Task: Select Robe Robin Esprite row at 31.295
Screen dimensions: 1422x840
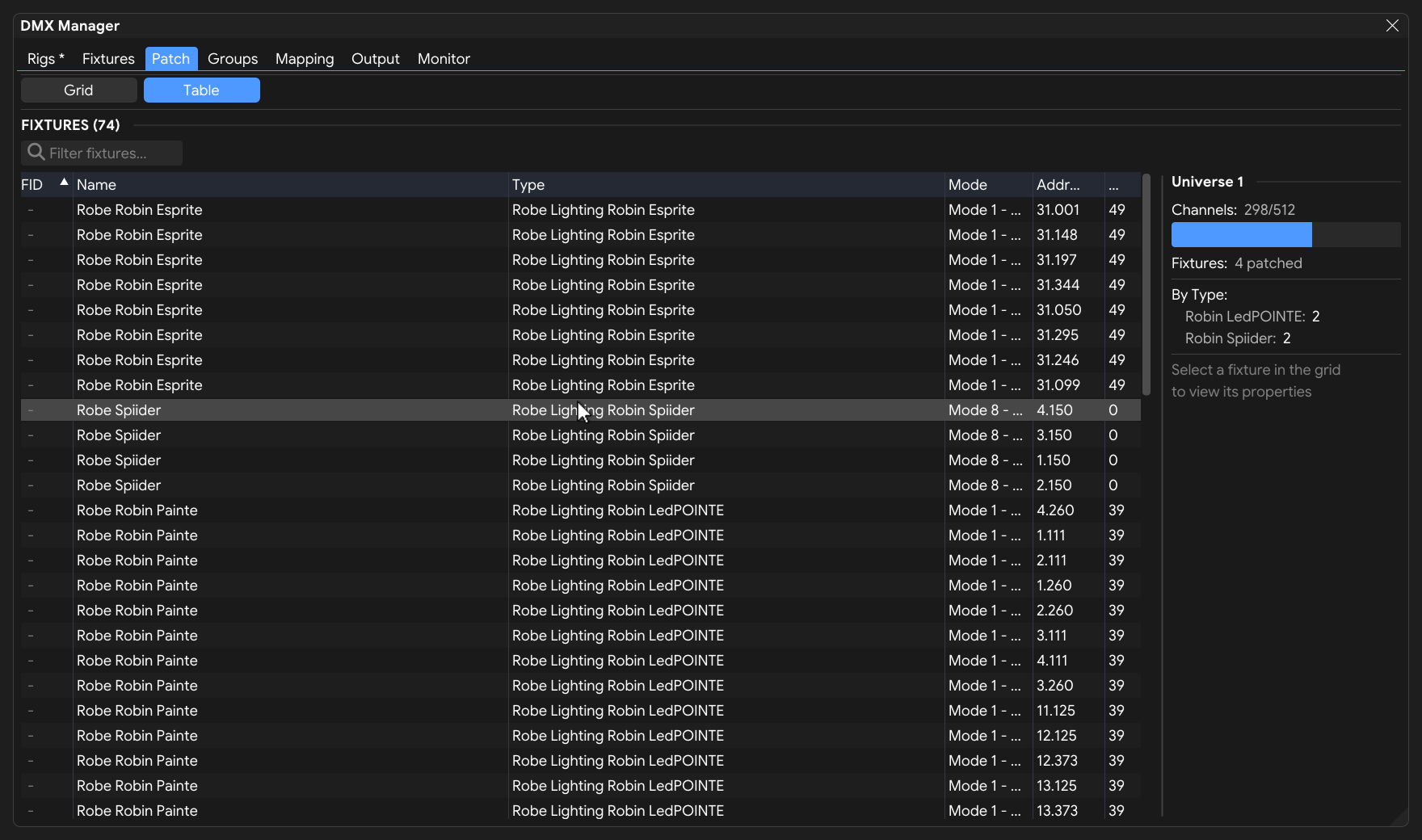Action: click(580, 335)
